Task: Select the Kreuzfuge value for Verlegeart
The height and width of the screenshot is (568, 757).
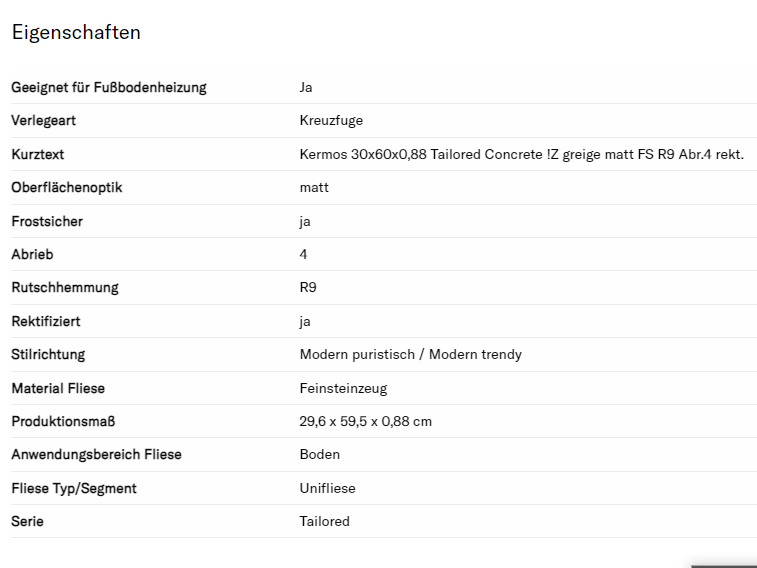Action: pyautogui.click(x=331, y=121)
